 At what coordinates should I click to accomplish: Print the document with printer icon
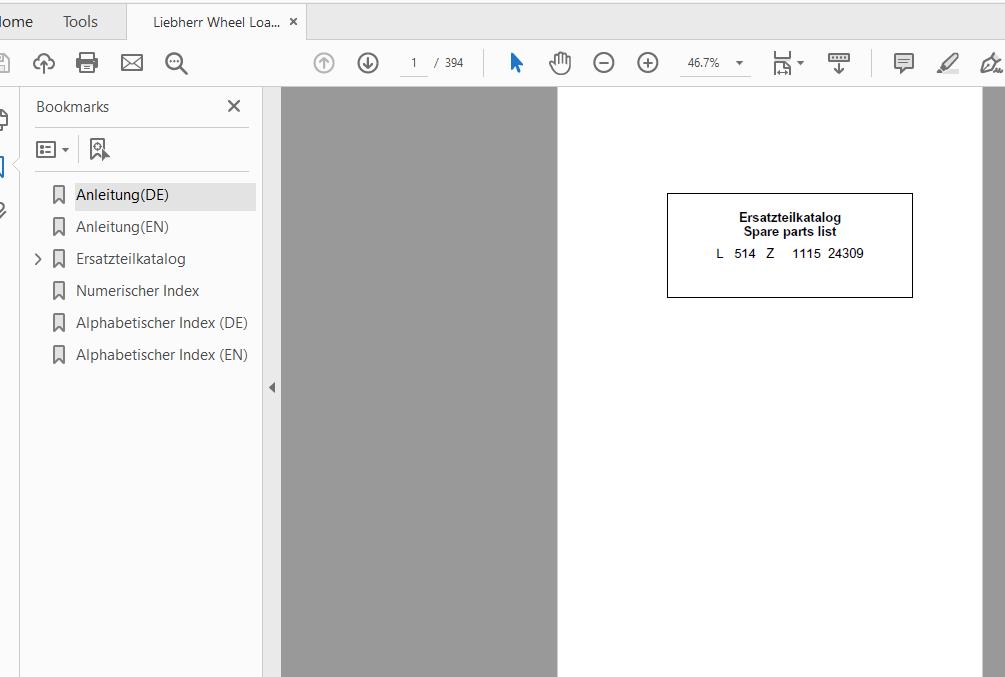(x=87, y=63)
